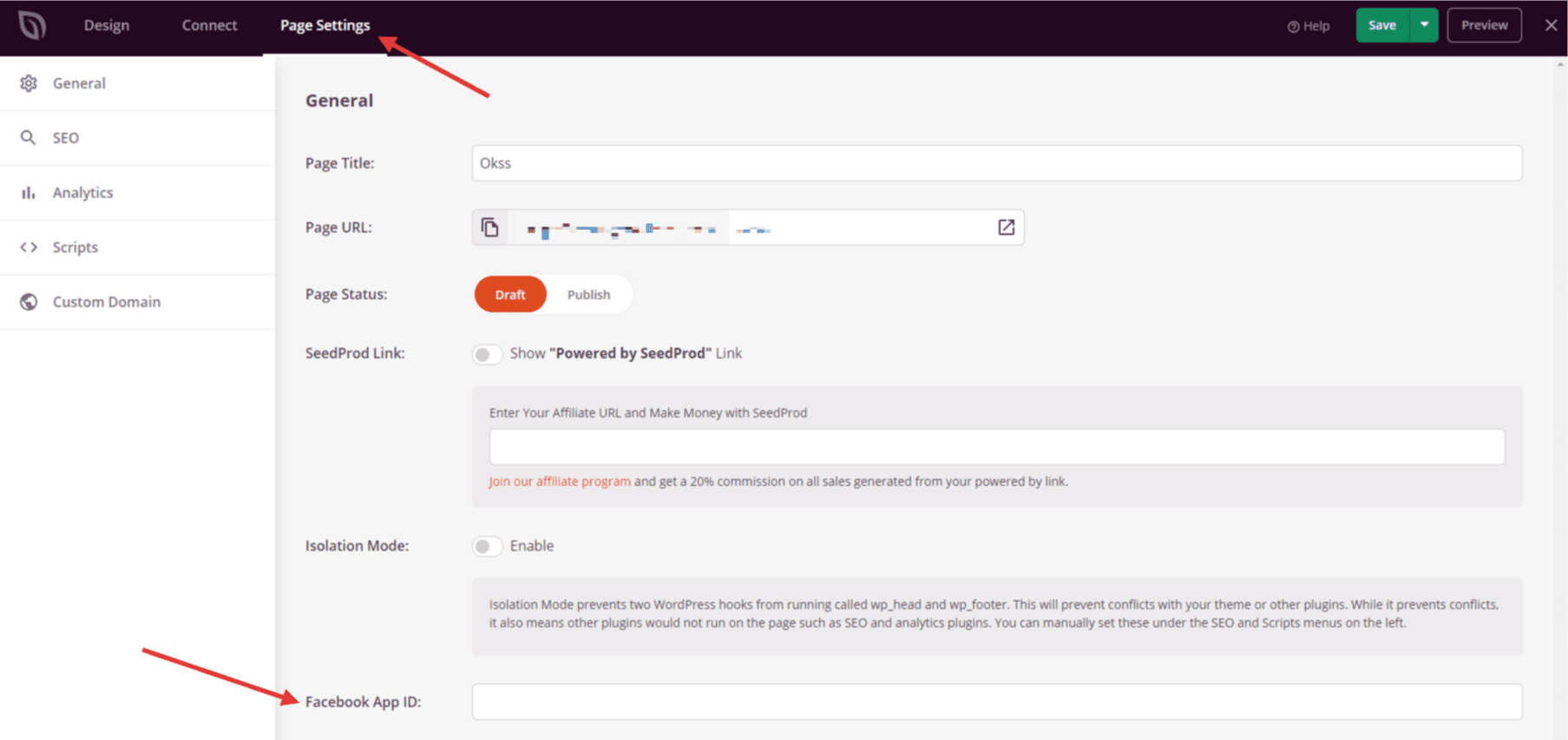Click the "SeedProd Link:" label
This screenshot has height=740, width=1568.
[x=355, y=353]
